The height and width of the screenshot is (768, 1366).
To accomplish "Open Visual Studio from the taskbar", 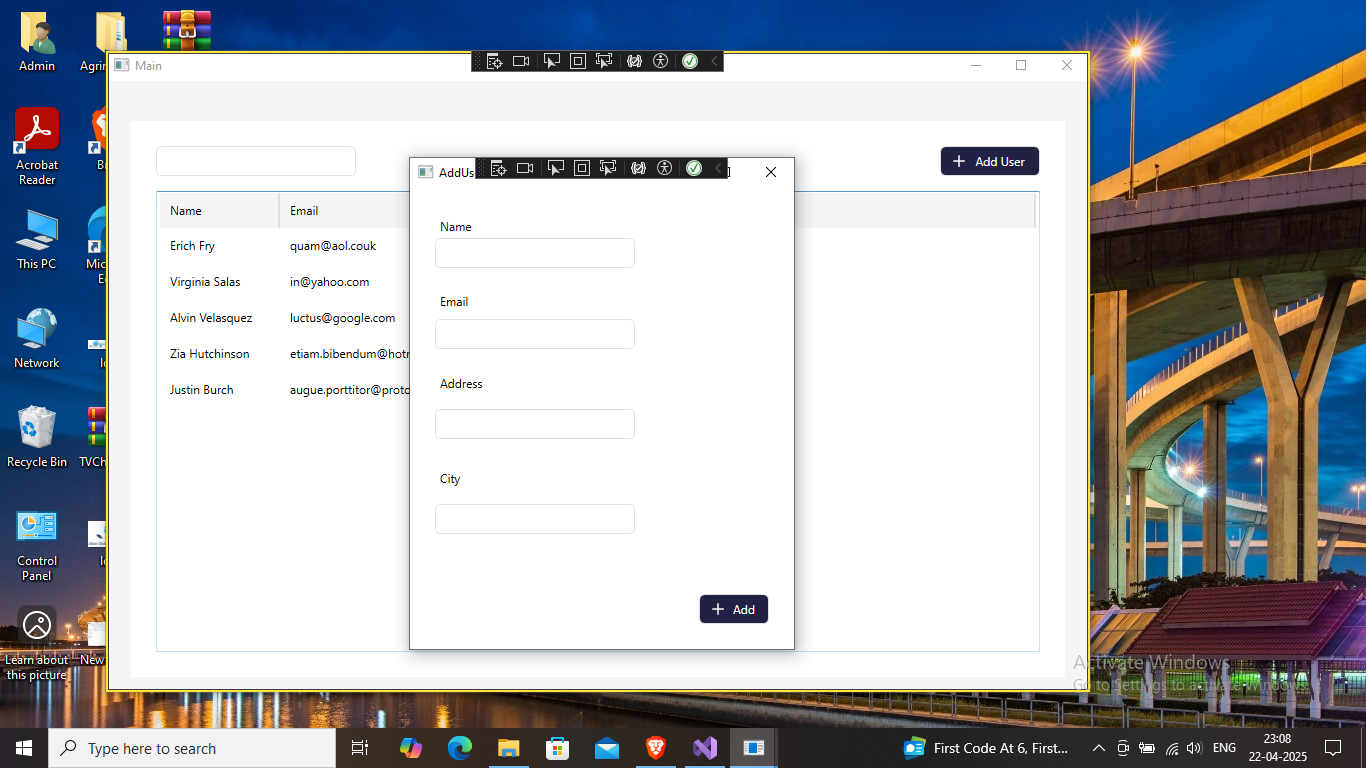I will [705, 748].
